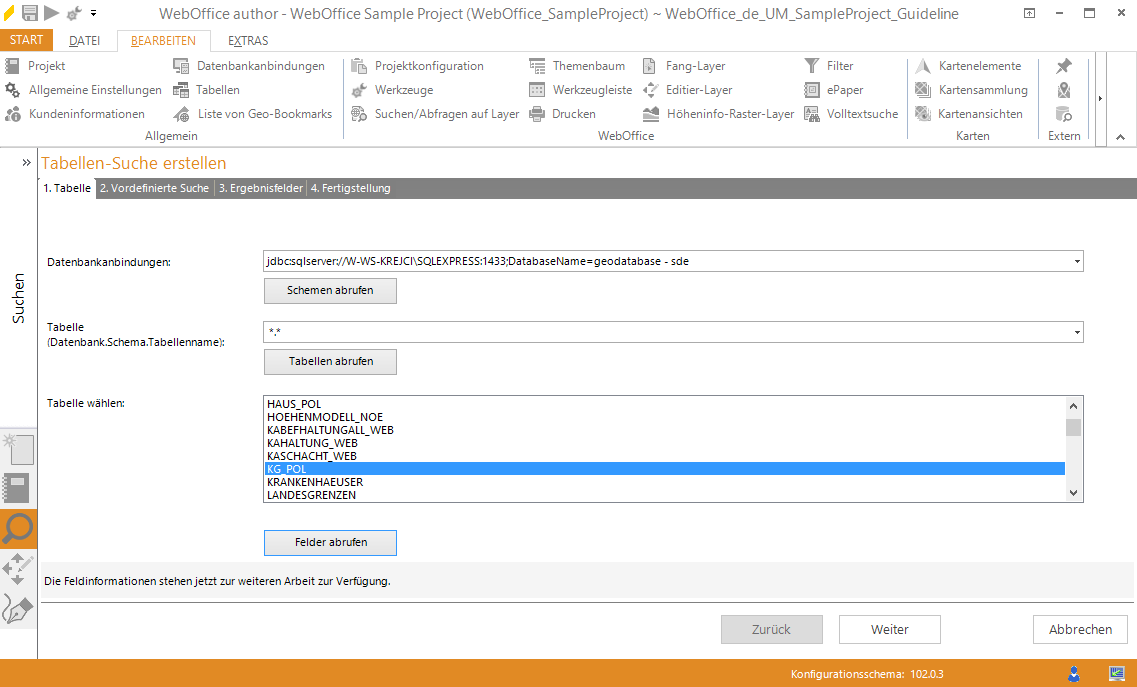Viewport: 1137px width, 687px height.
Task: Collapse the ribbon with the chevron arrow
Action: (x=1119, y=137)
